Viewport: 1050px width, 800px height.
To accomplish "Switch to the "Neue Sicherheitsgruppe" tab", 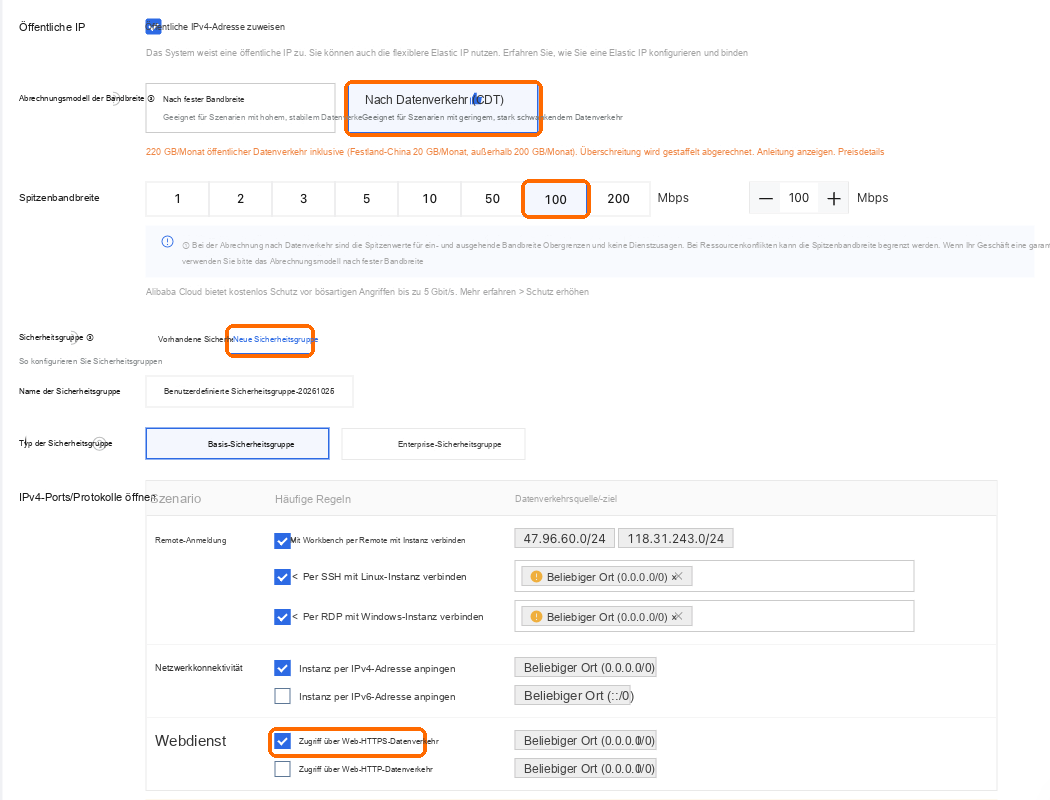I will pyautogui.click(x=275, y=339).
